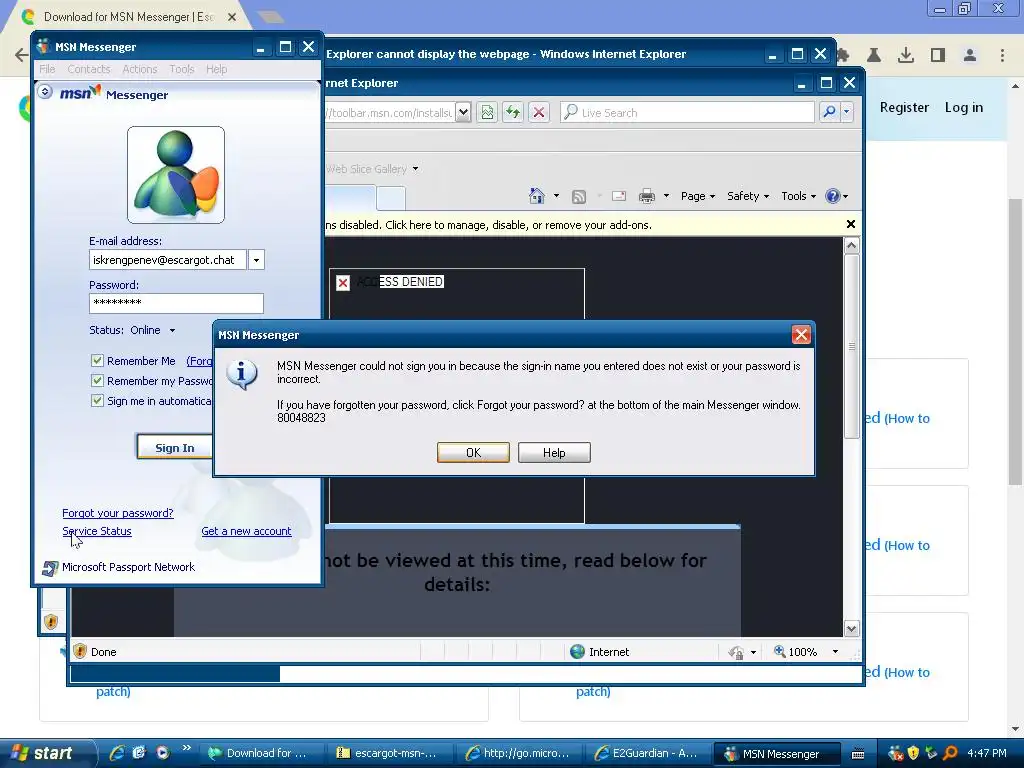Expand the e-mail address dropdown arrow
Image resolution: width=1024 pixels, height=768 pixels.
coord(256,260)
